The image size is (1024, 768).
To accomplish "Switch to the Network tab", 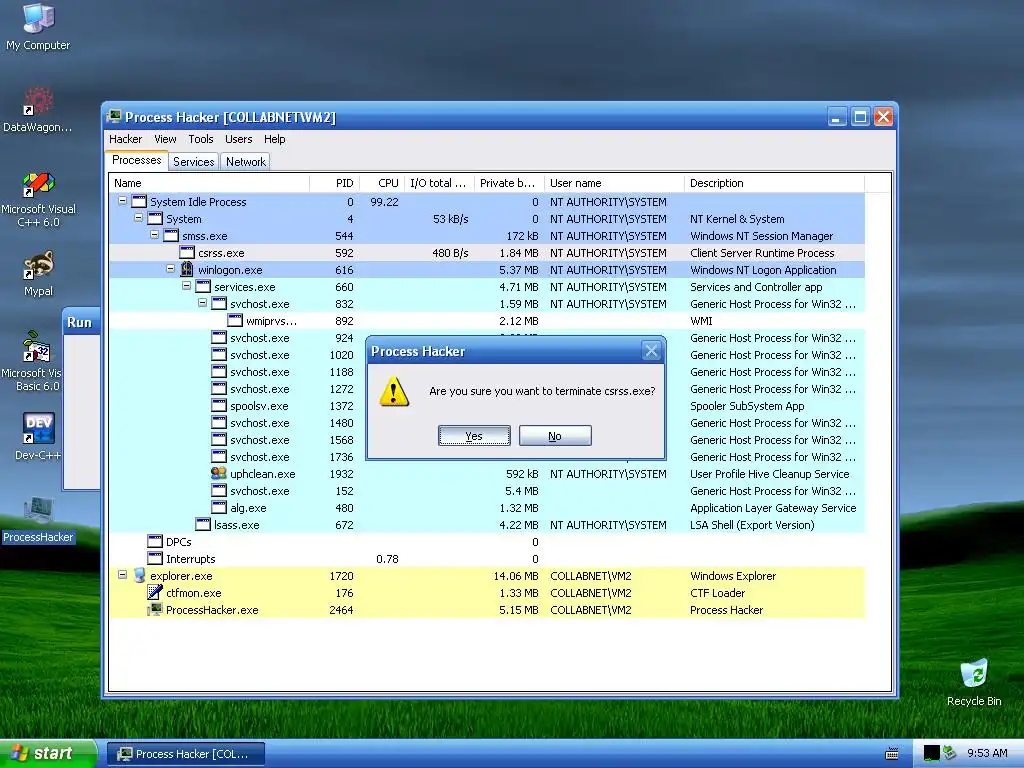I will coord(246,161).
